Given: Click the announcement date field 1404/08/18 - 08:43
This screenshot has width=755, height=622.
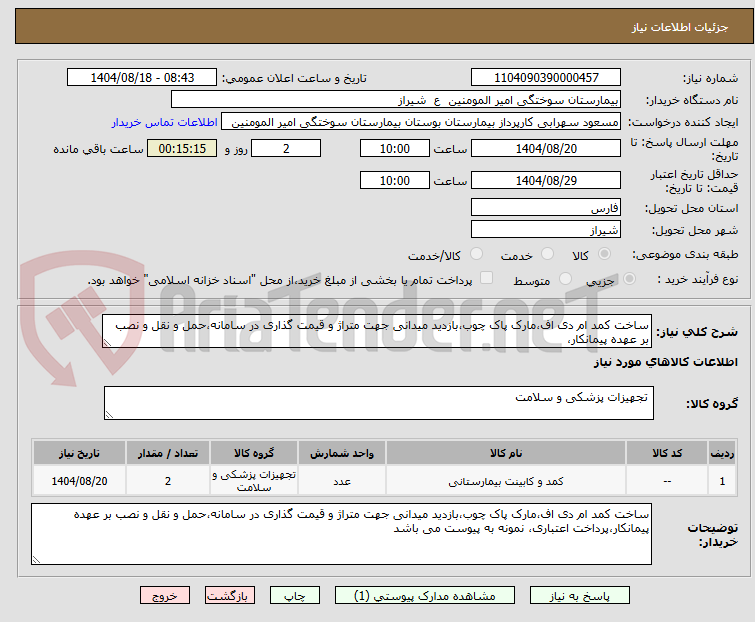Looking at the screenshot, I should pos(142,78).
